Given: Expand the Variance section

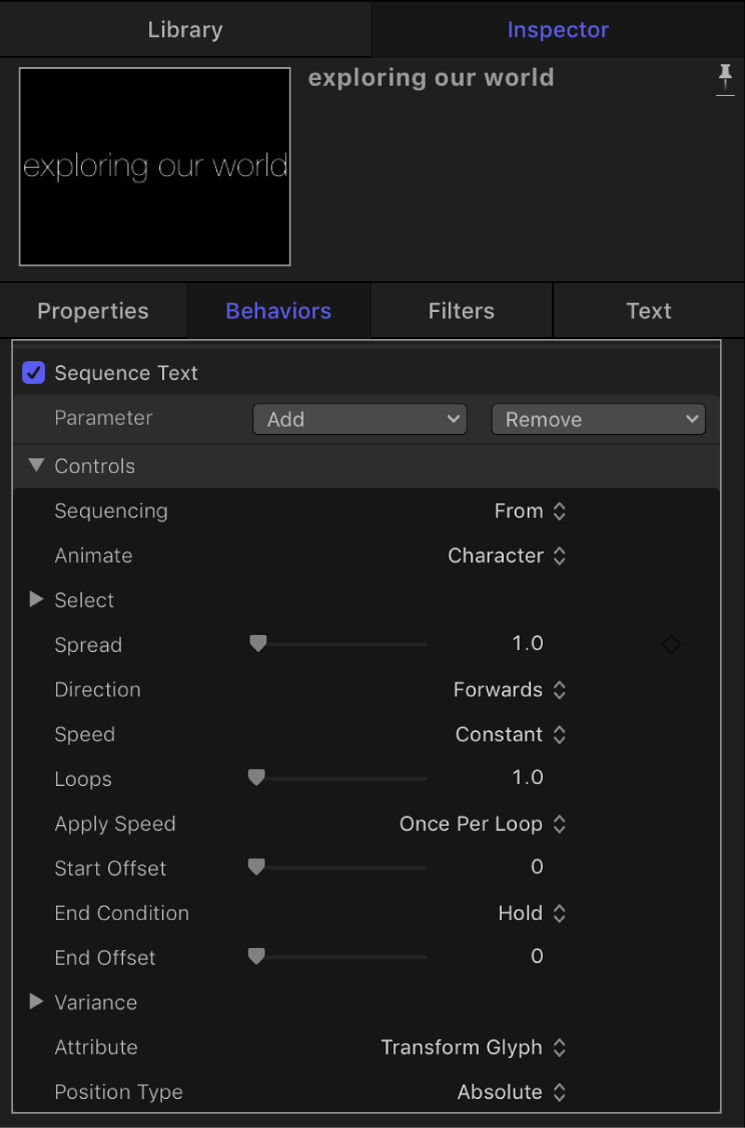Looking at the screenshot, I should pos(37,1002).
